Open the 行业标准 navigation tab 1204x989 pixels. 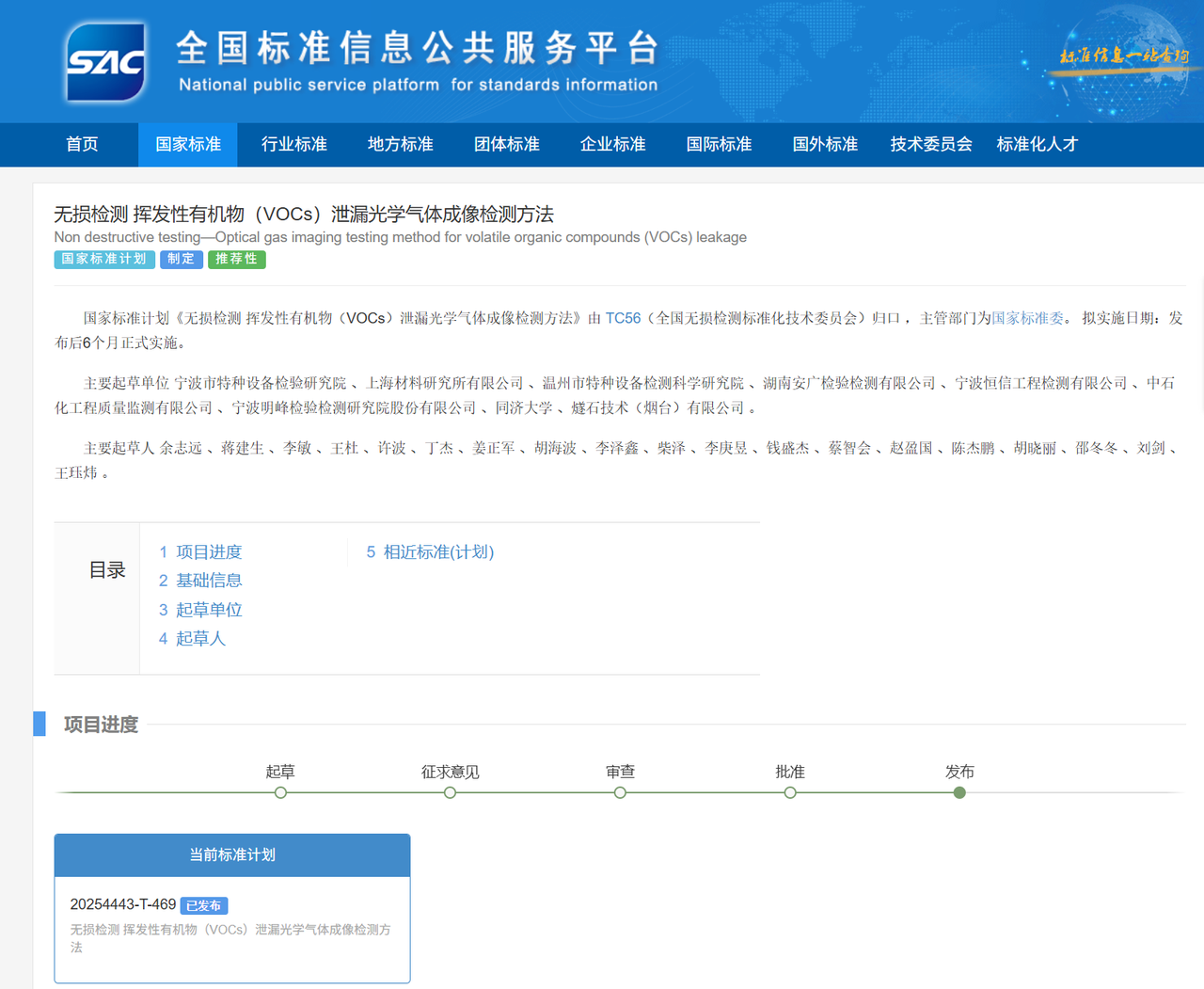(x=294, y=145)
